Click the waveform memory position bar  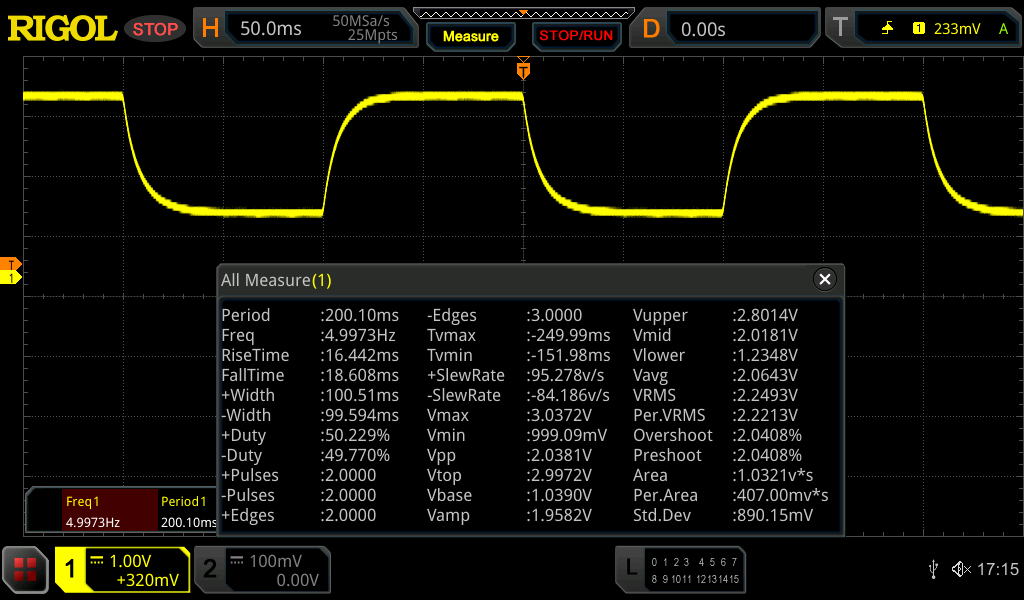(x=523, y=13)
